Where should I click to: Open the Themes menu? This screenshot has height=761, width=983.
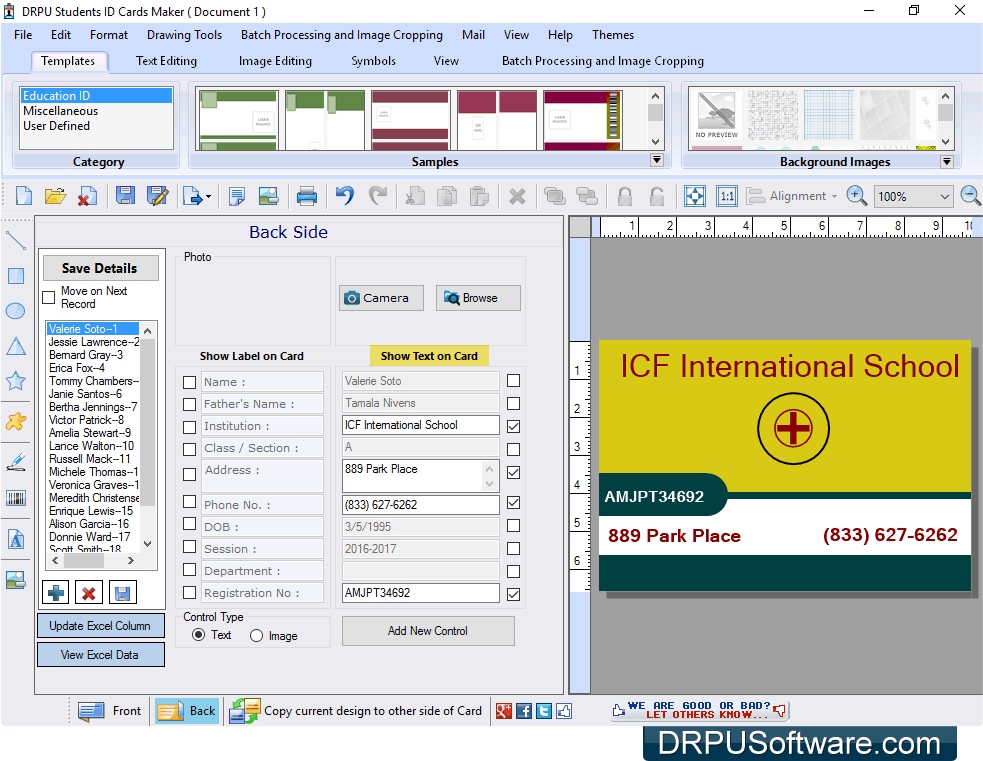pos(612,35)
